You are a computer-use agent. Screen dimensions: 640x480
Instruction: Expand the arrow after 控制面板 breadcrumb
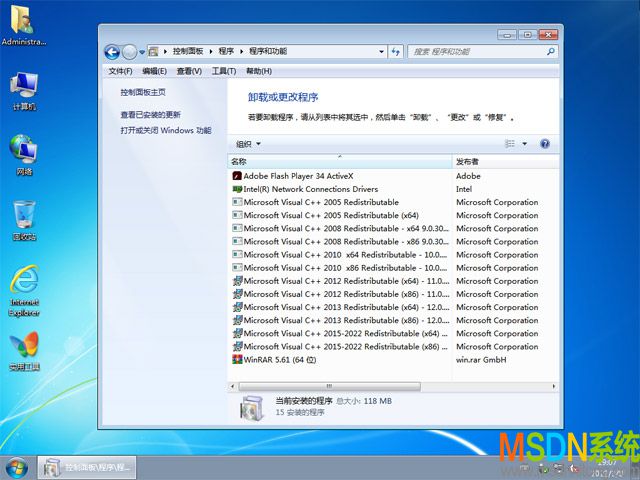pos(211,51)
